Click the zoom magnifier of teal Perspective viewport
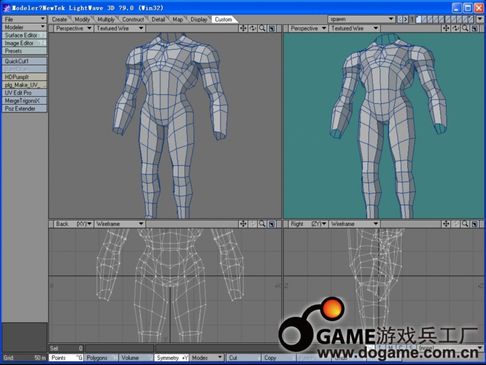486x365 pixels. click(x=465, y=28)
